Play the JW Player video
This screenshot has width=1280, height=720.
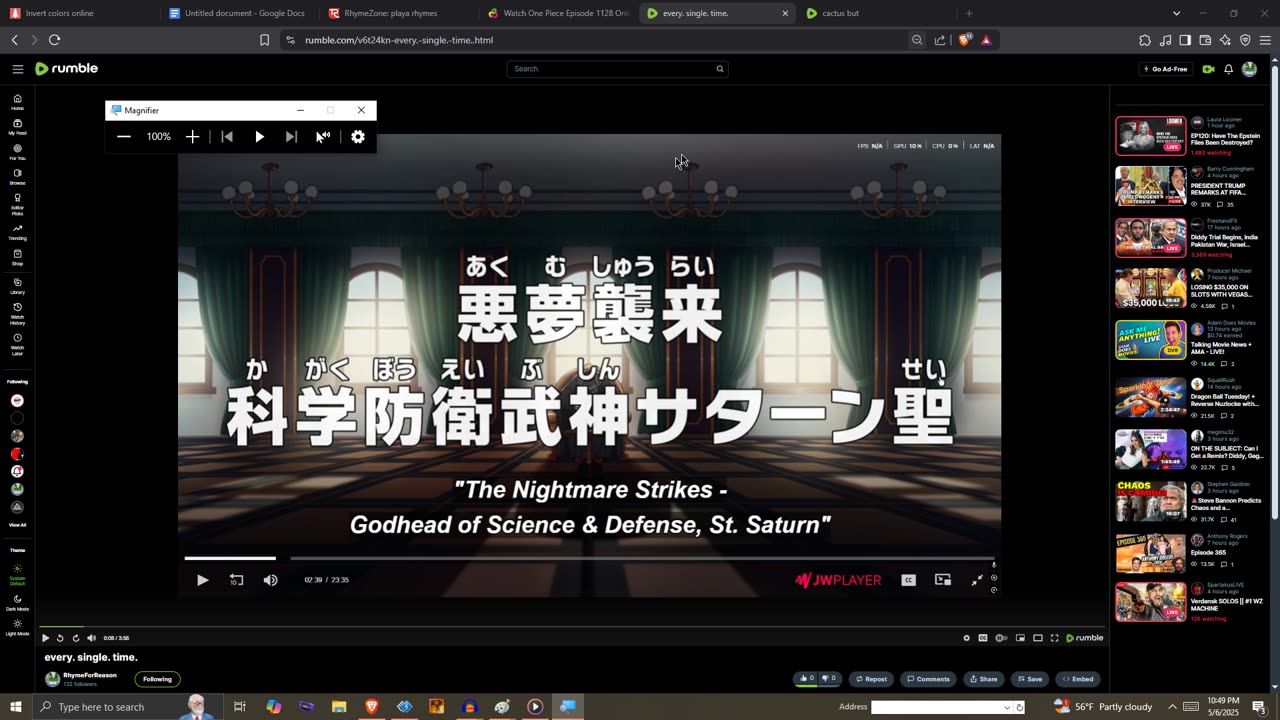point(202,580)
